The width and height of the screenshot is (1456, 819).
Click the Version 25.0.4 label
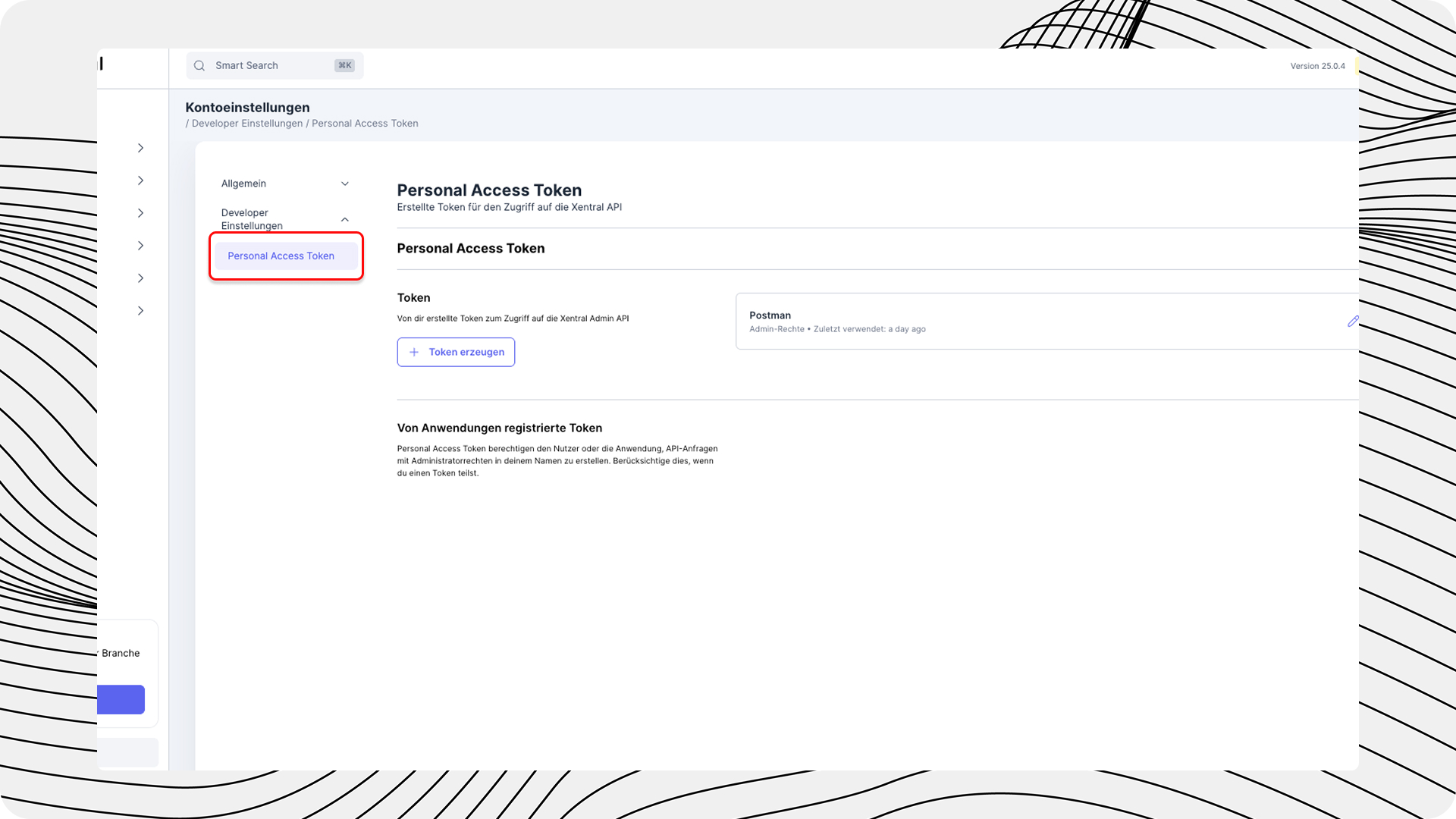click(1317, 67)
